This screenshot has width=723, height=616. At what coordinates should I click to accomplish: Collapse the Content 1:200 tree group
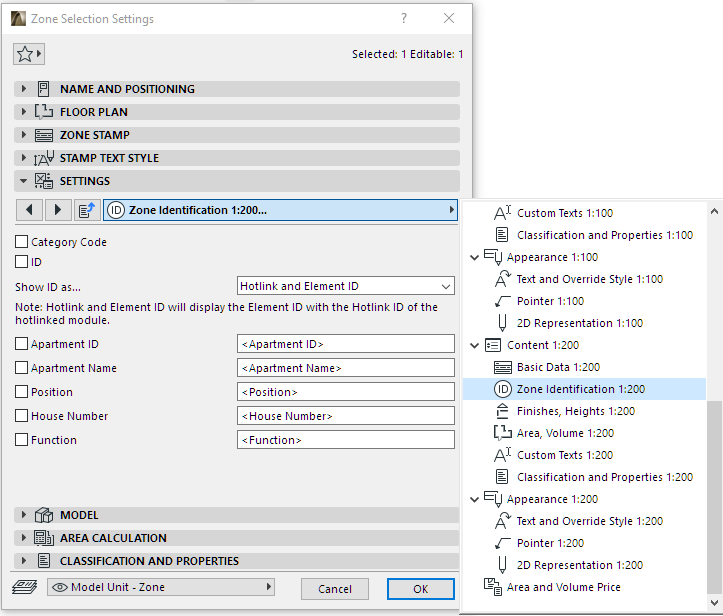(474, 345)
